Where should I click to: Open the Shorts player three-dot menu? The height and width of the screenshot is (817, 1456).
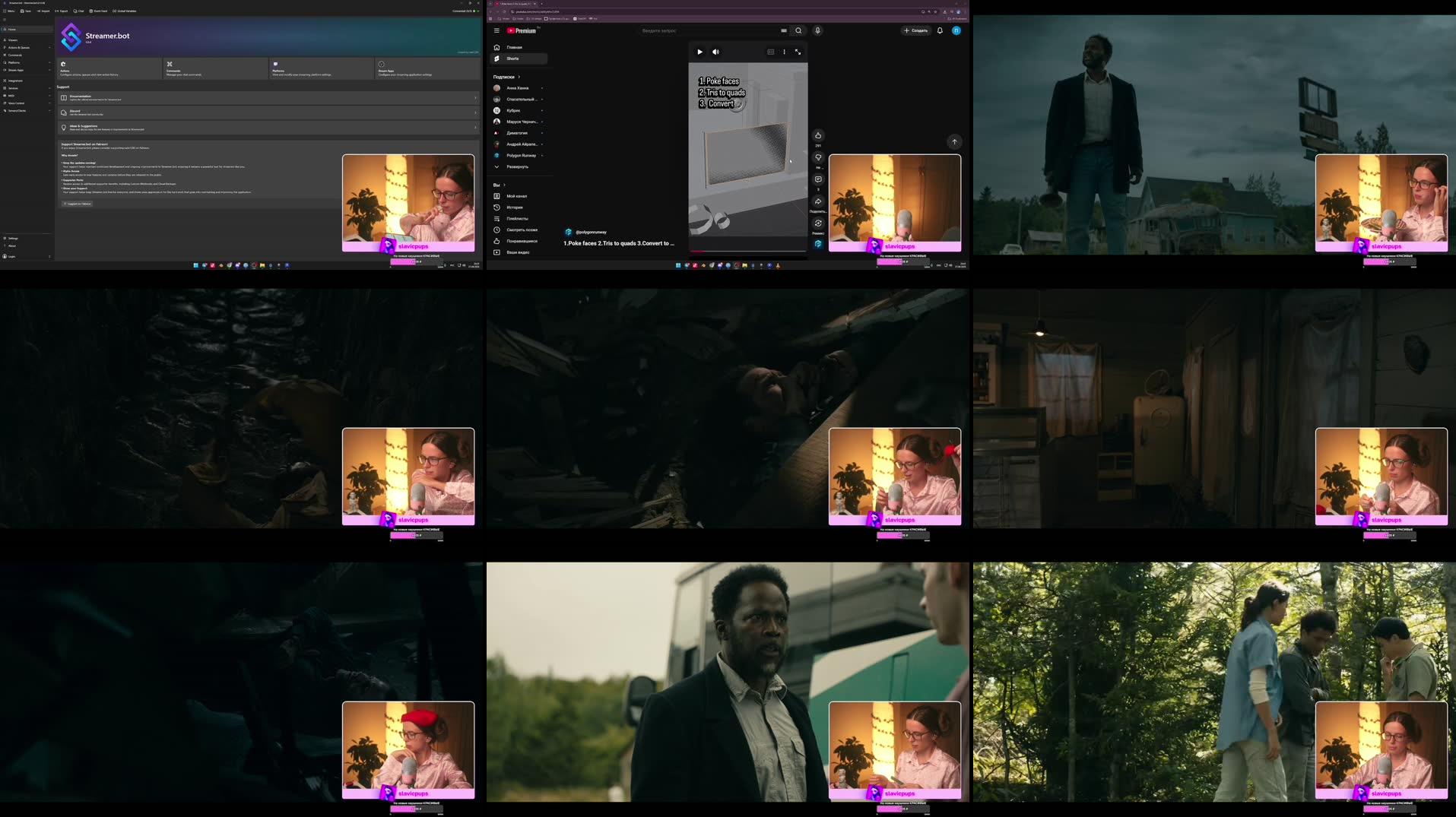[x=784, y=52]
